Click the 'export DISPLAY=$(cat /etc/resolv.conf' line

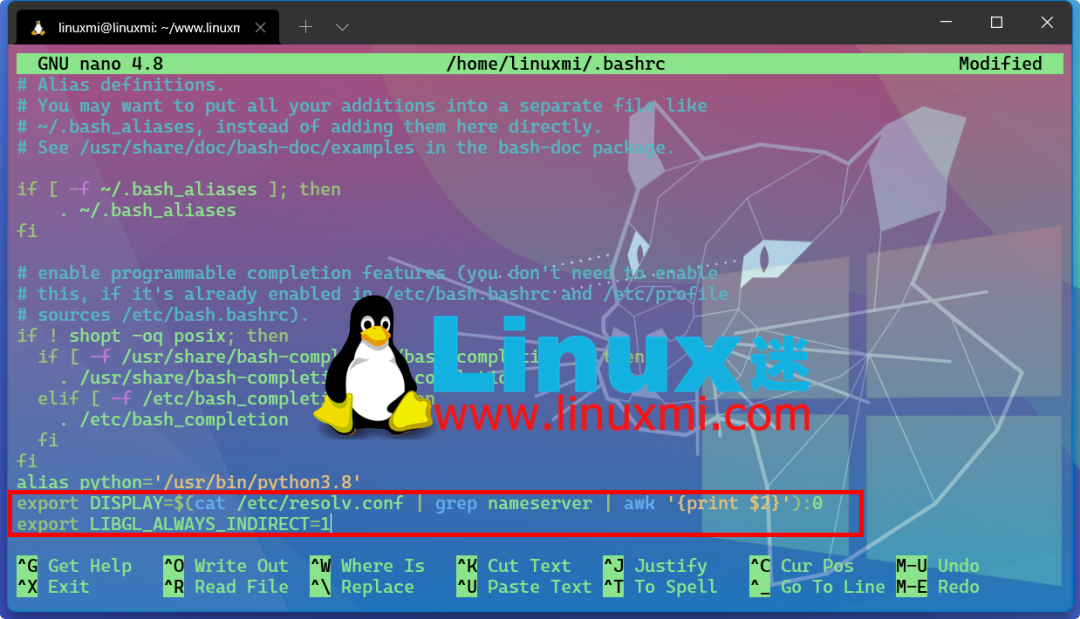click(419, 503)
